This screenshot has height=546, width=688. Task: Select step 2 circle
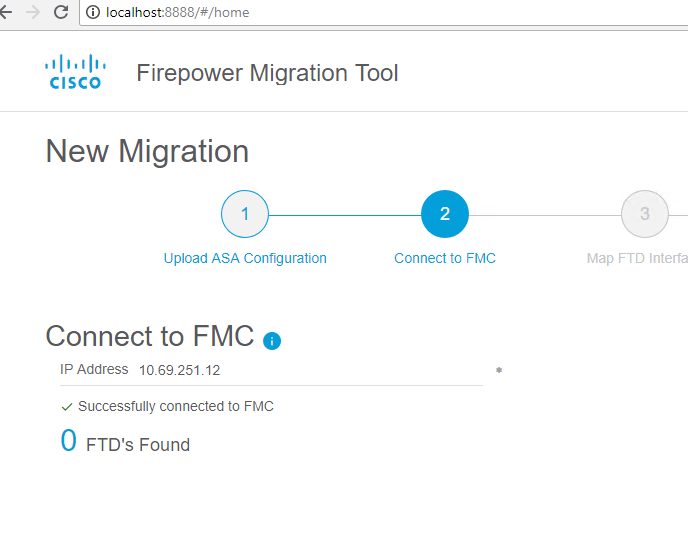pyautogui.click(x=445, y=214)
